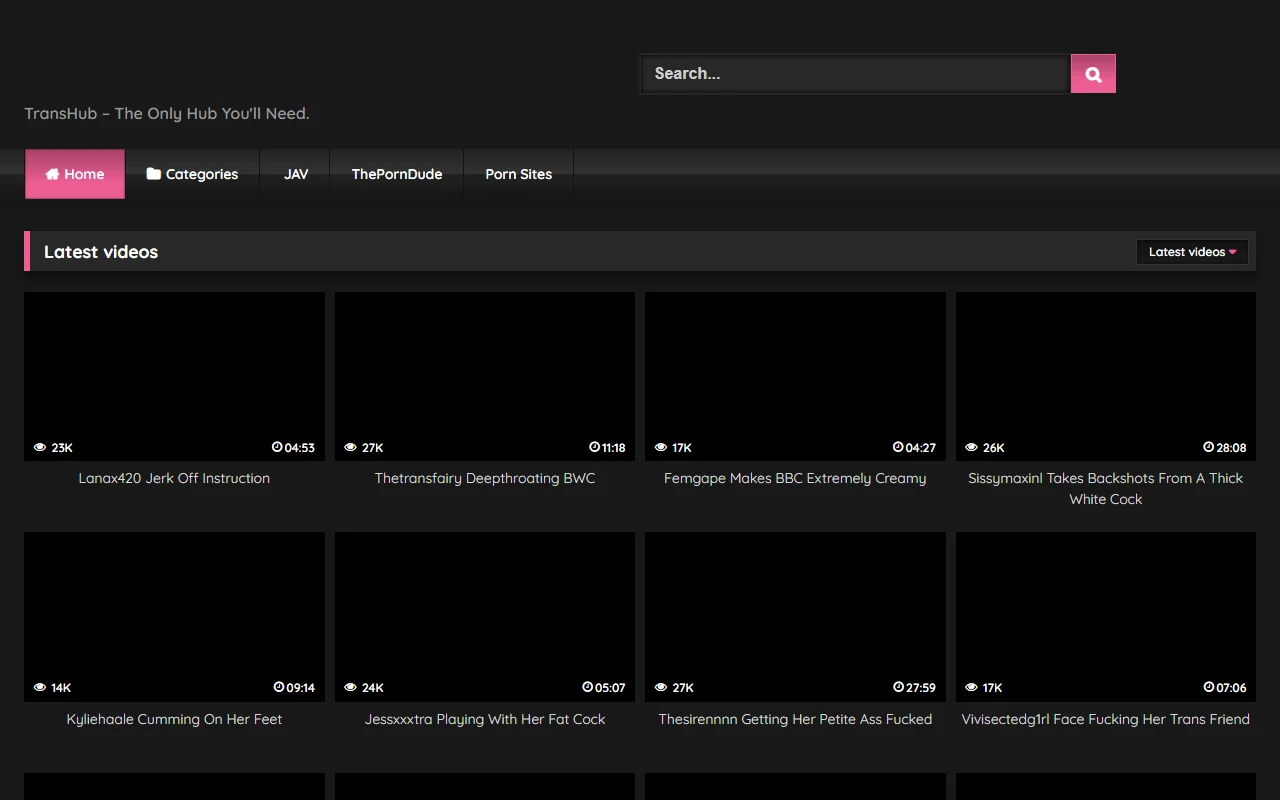1280x800 pixels.
Task: Click the clock icon next to 04:53
Action: point(276,448)
